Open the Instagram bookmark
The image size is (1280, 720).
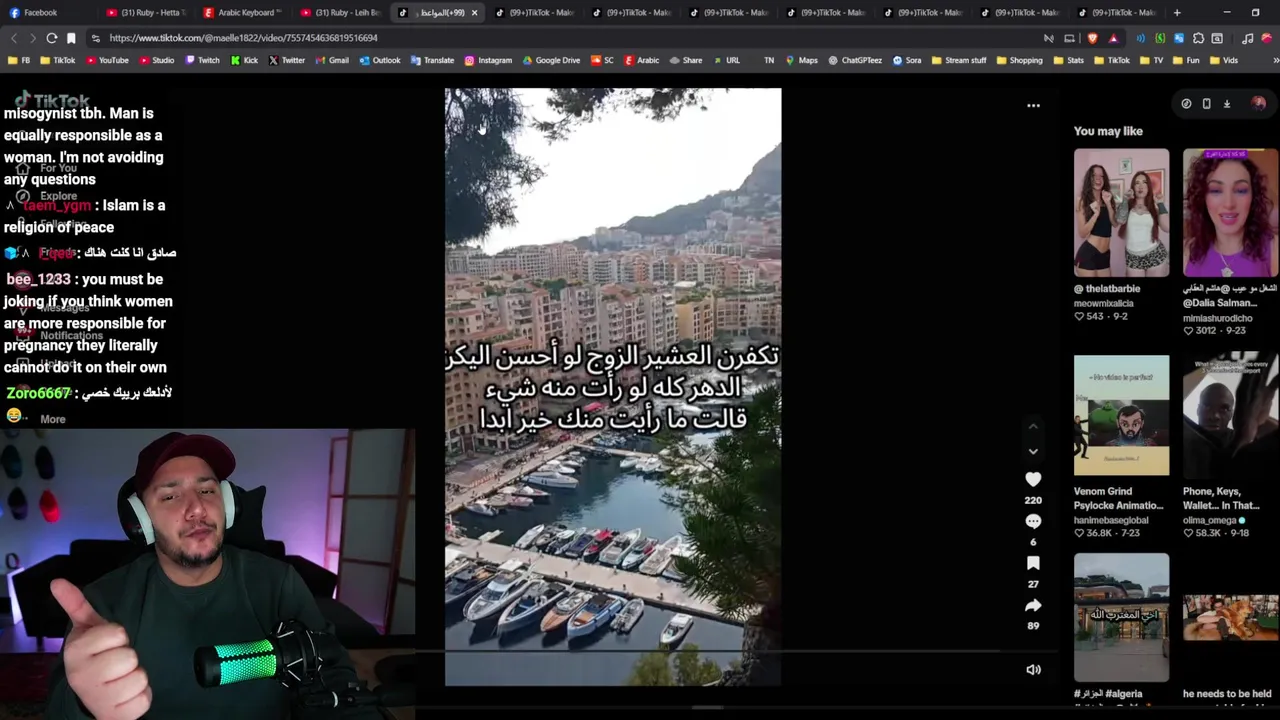[x=488, y=60]
